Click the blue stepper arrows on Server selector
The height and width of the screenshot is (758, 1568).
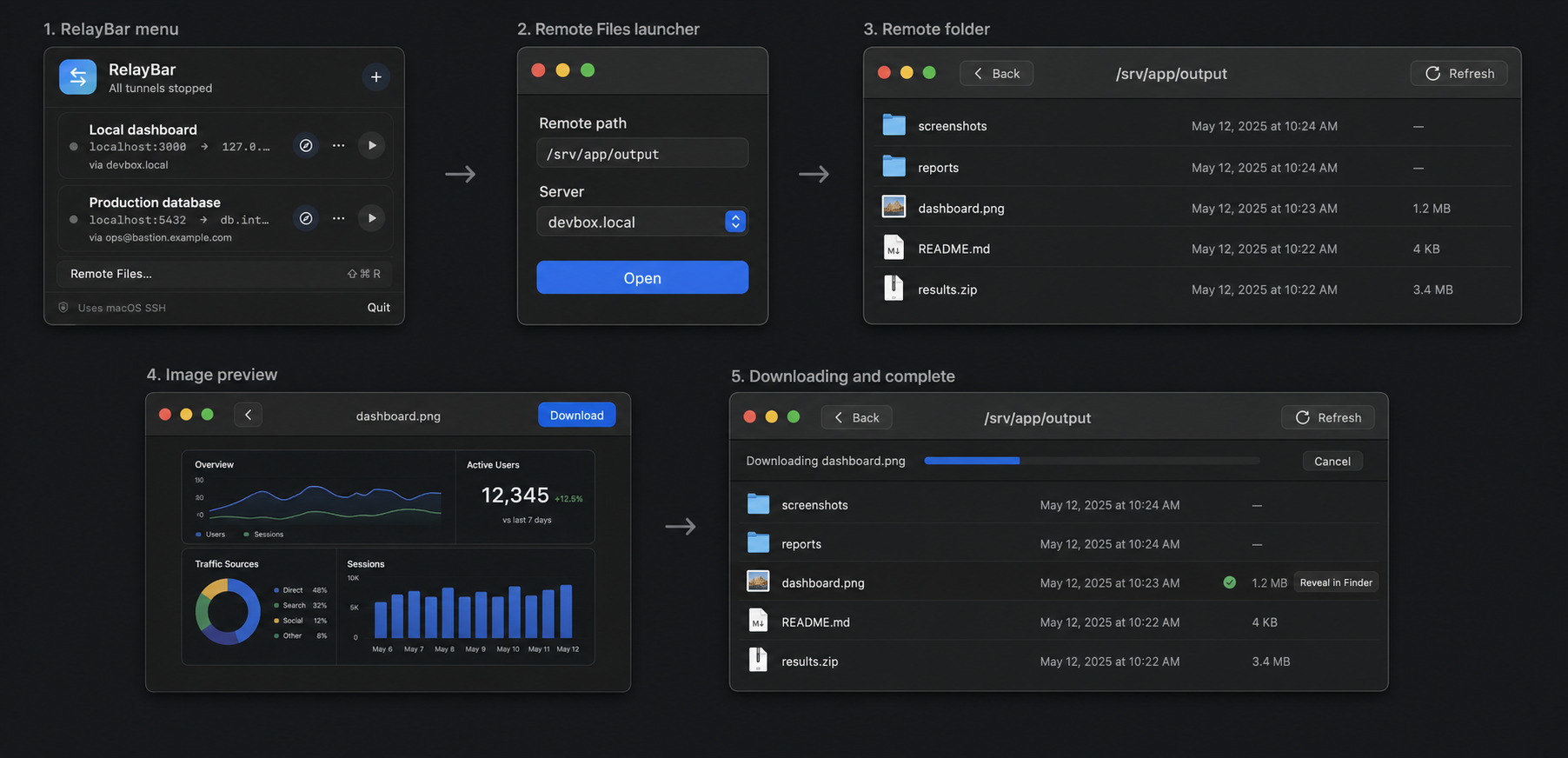point(735,222)
